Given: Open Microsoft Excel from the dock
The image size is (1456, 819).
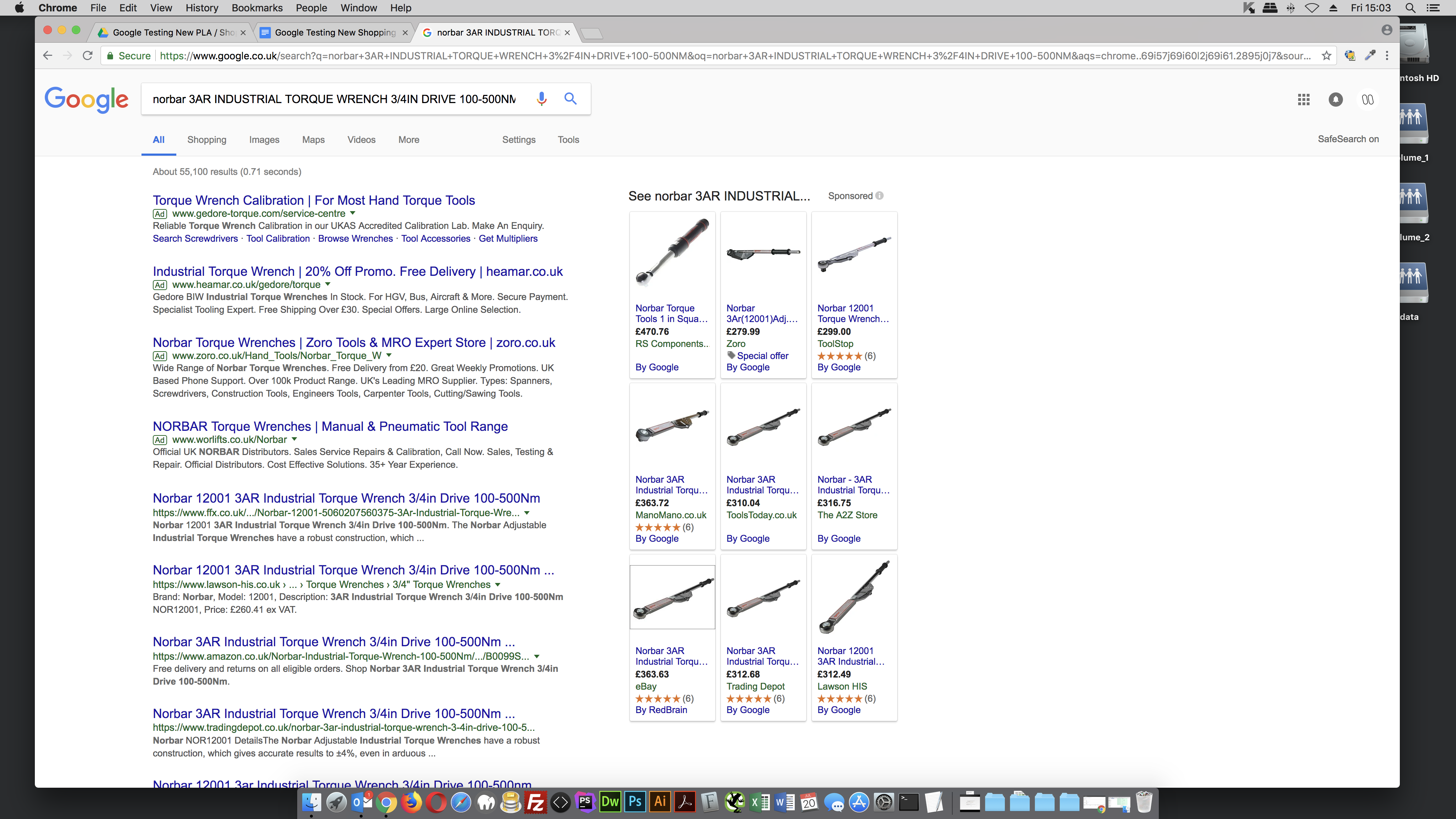Looking at the screenshot, I should 759,802.
